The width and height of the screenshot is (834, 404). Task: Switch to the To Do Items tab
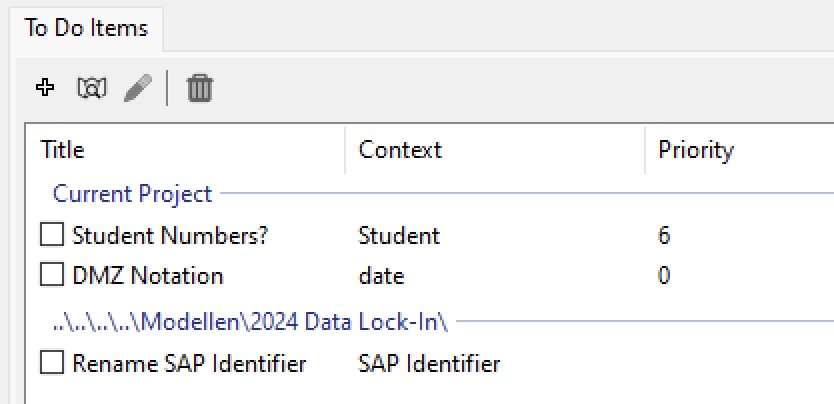pyautogui.click(x=86, y=28)
